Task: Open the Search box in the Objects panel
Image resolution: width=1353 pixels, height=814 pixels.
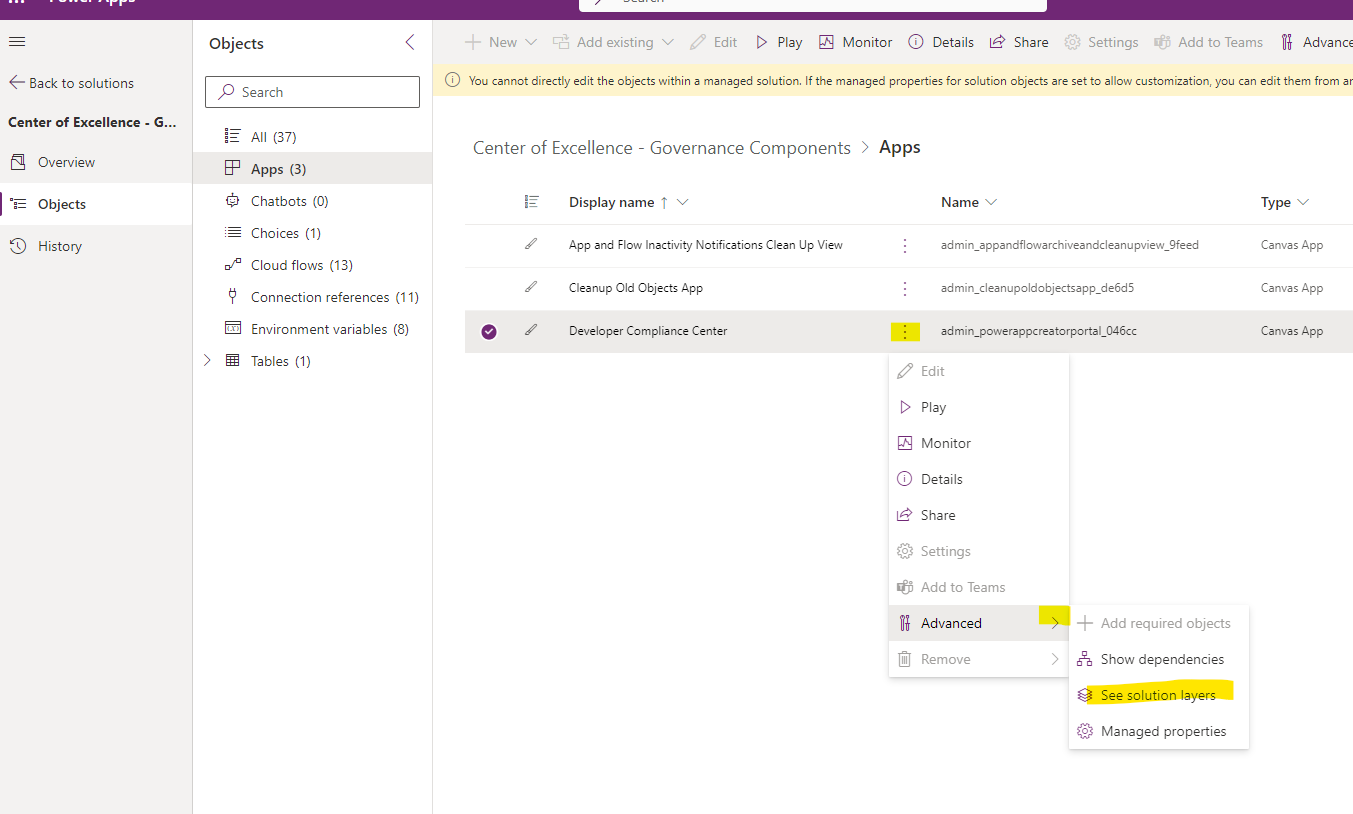Action: coord(311,92)
